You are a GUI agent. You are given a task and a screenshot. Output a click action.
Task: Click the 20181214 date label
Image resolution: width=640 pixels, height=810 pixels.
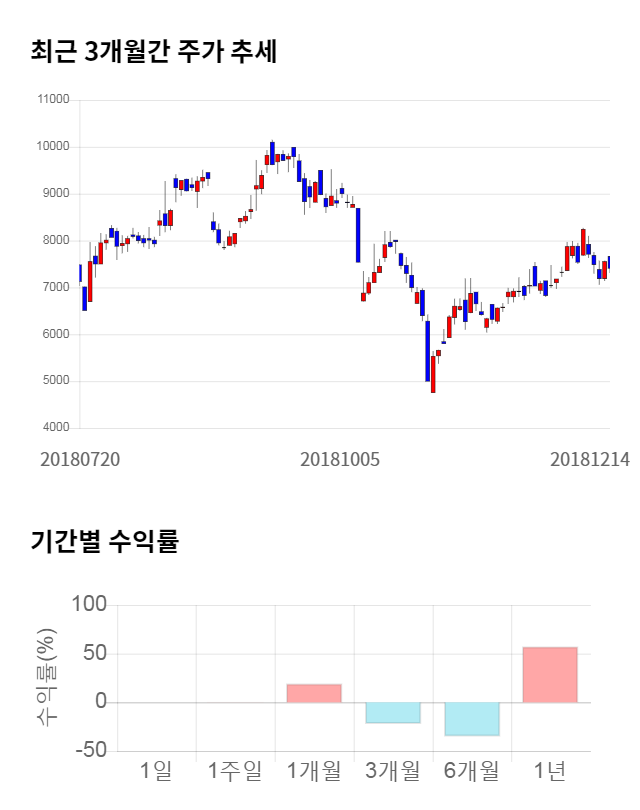click(x=590, y=459)
